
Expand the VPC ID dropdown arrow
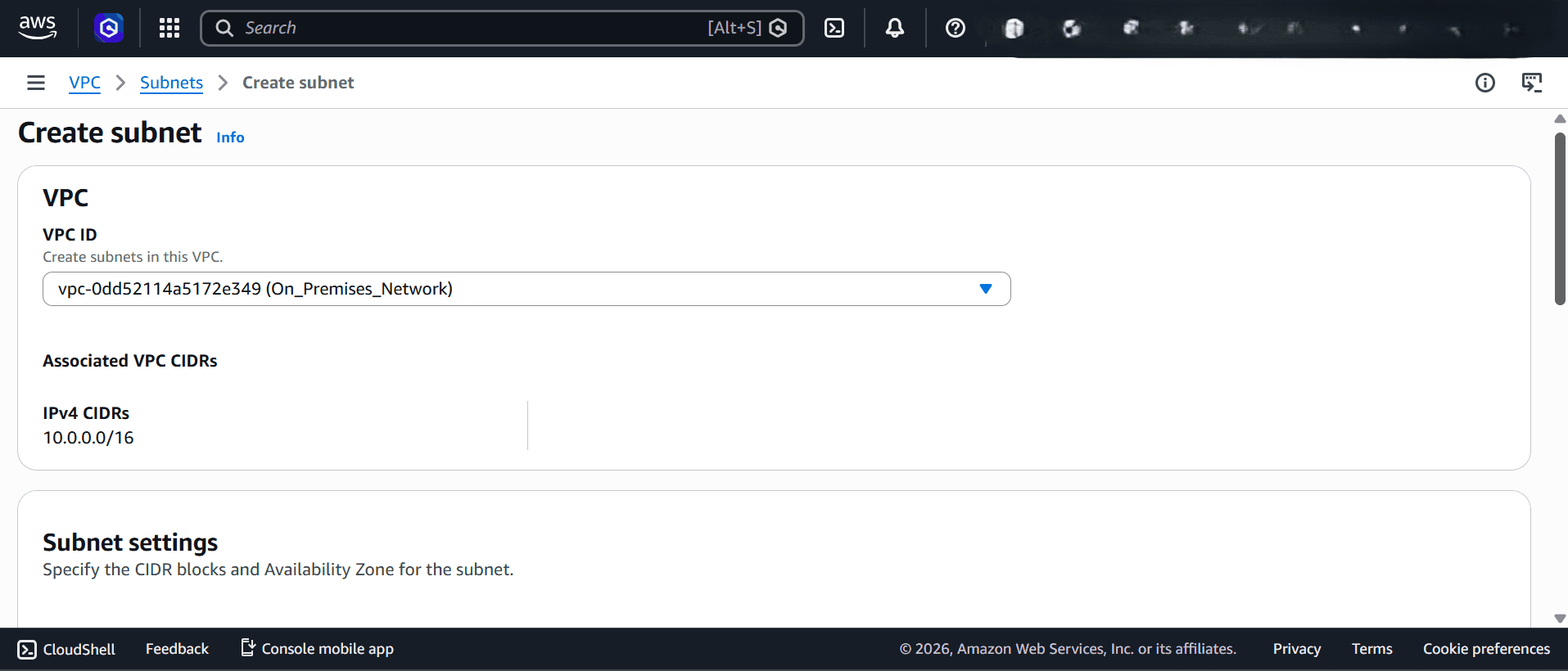coord(986,289)
